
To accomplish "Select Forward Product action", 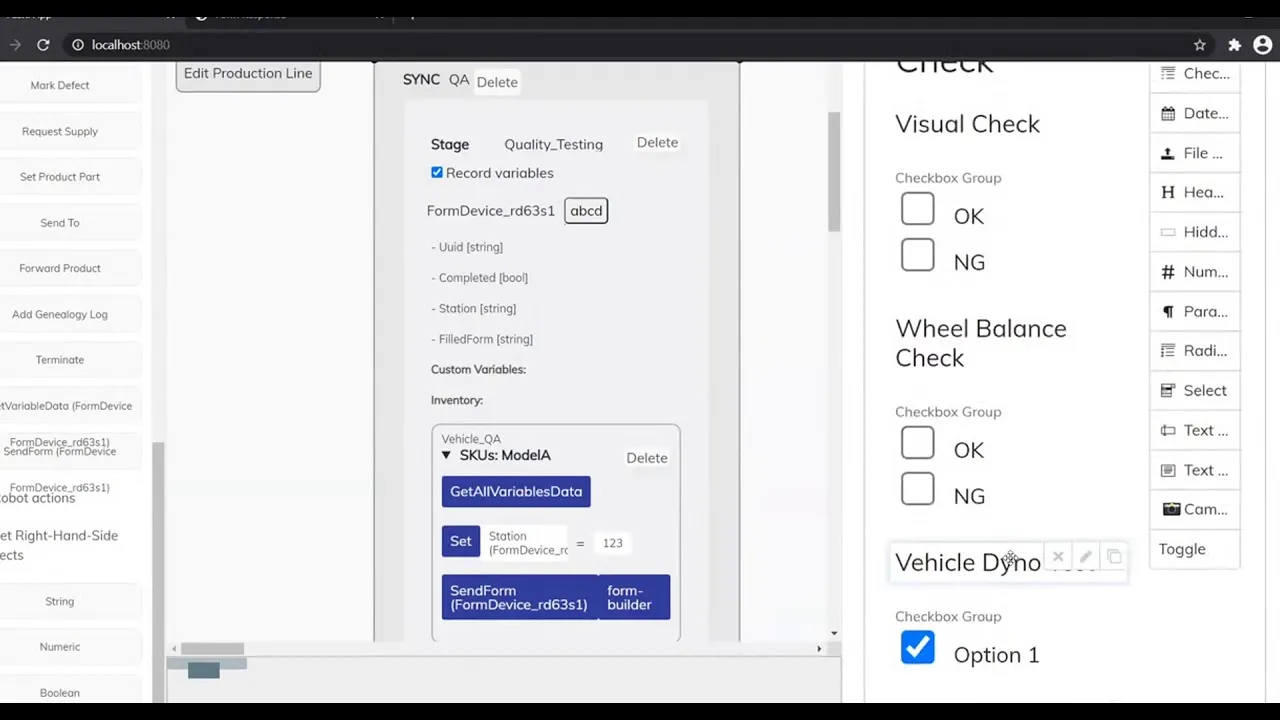I will tap(60, 268).
